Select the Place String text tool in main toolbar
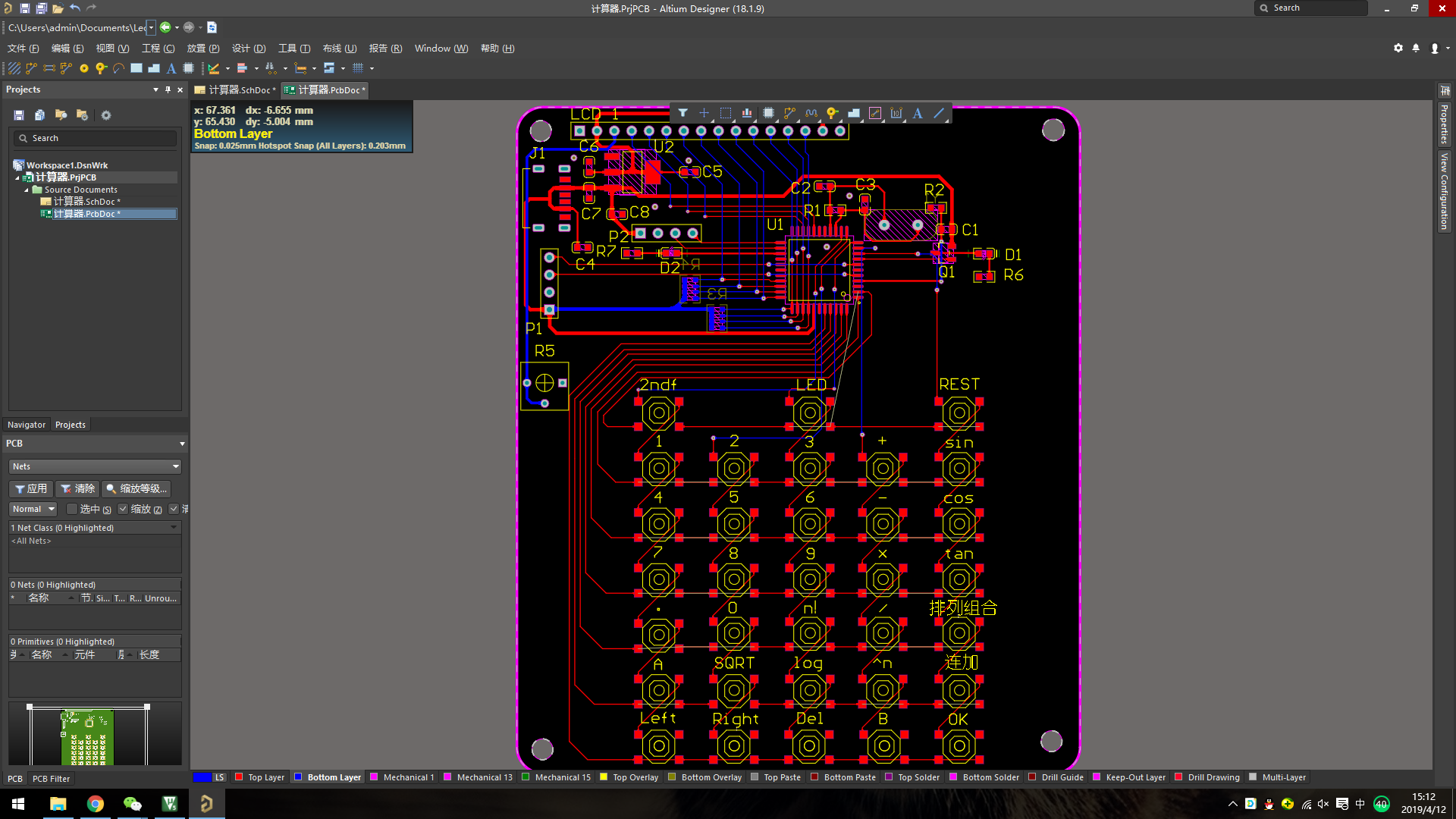1456x819 pixels. pyautogui.click(x=171, y=68)
